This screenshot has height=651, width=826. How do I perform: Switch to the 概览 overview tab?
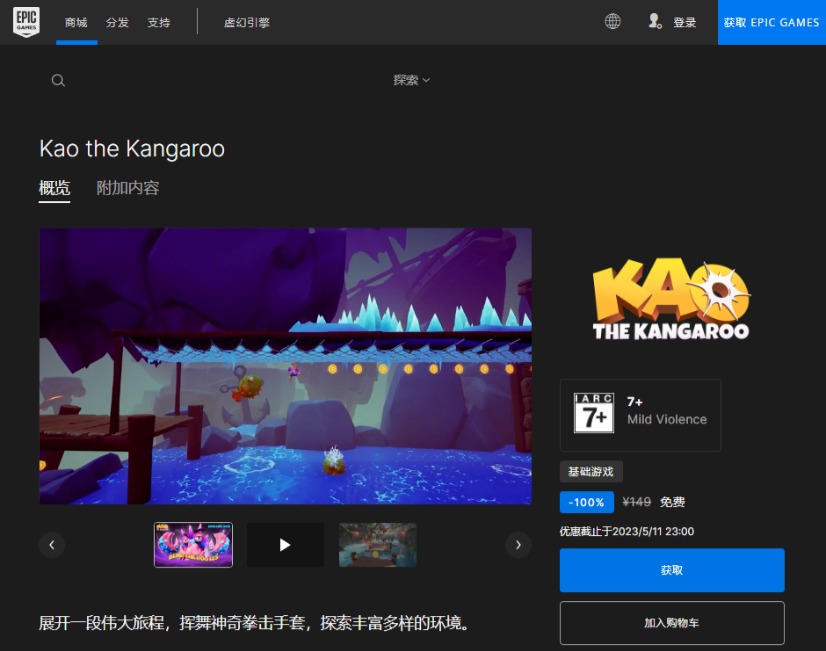(x=54, y=188)
